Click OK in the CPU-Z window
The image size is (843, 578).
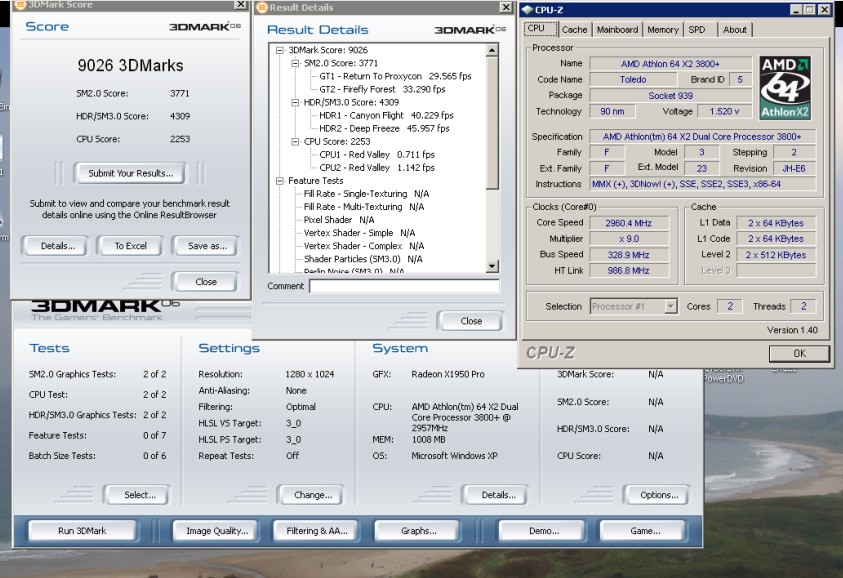(799, 353)
